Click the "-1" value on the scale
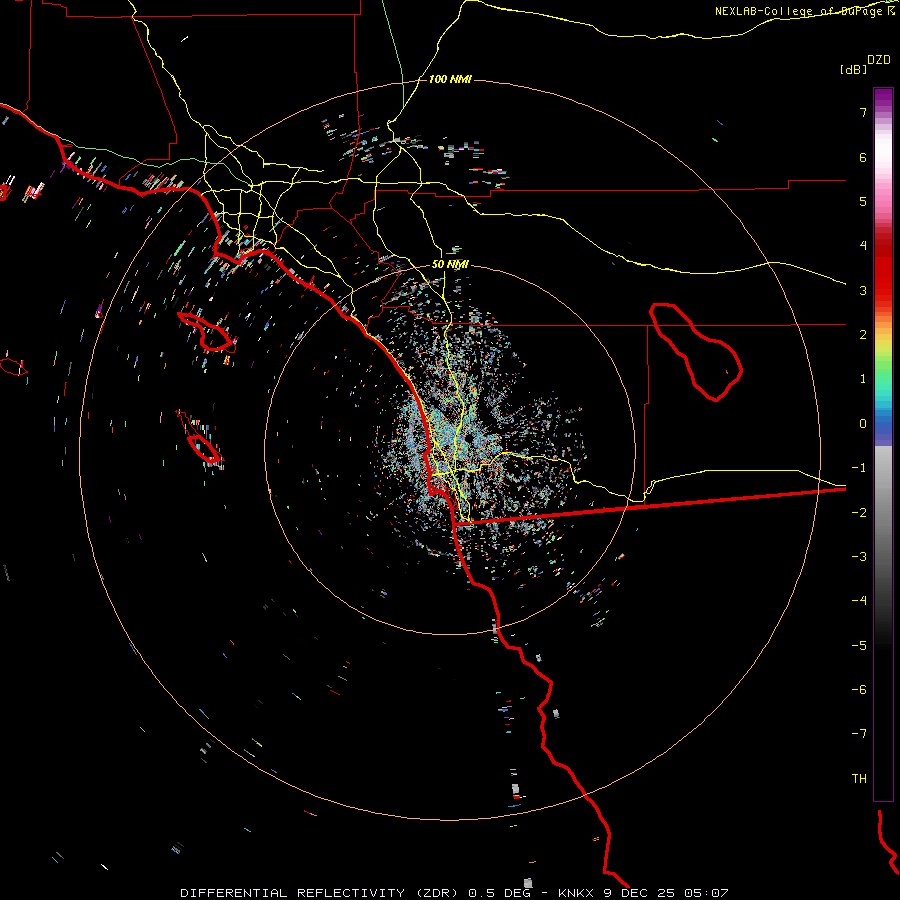This screenshot has width=900, height=900. [x=859, y=468]
